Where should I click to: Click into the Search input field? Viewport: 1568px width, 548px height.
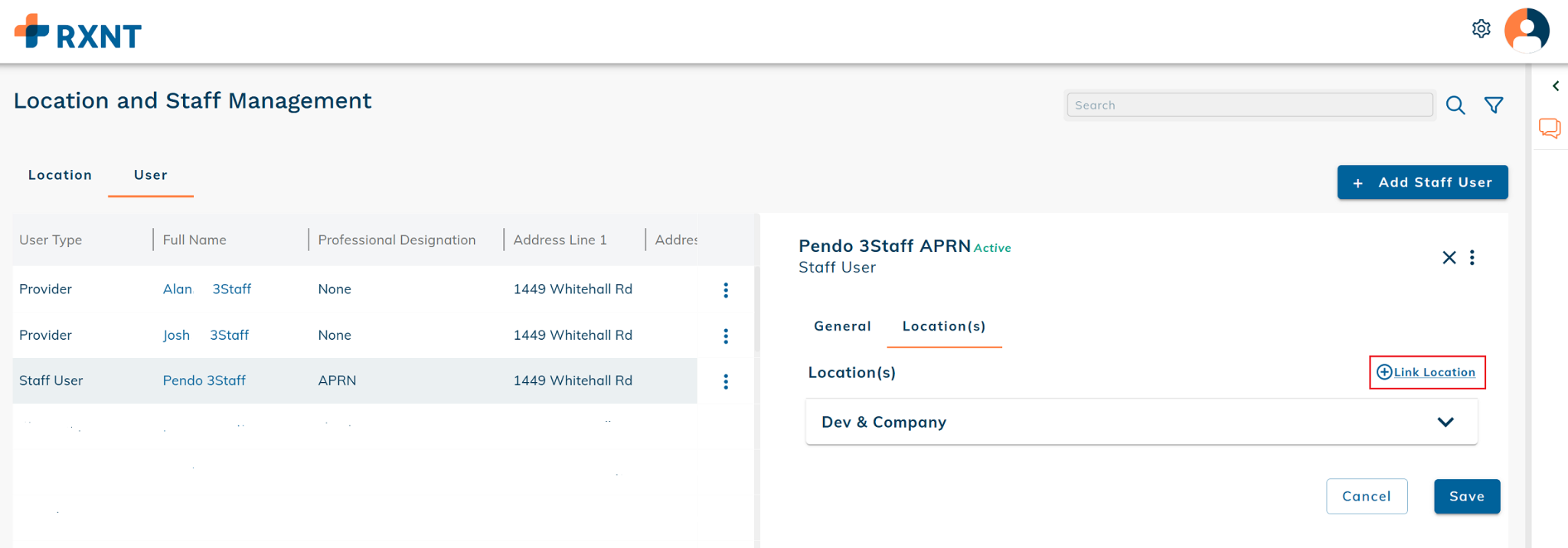click(1249, 106)
